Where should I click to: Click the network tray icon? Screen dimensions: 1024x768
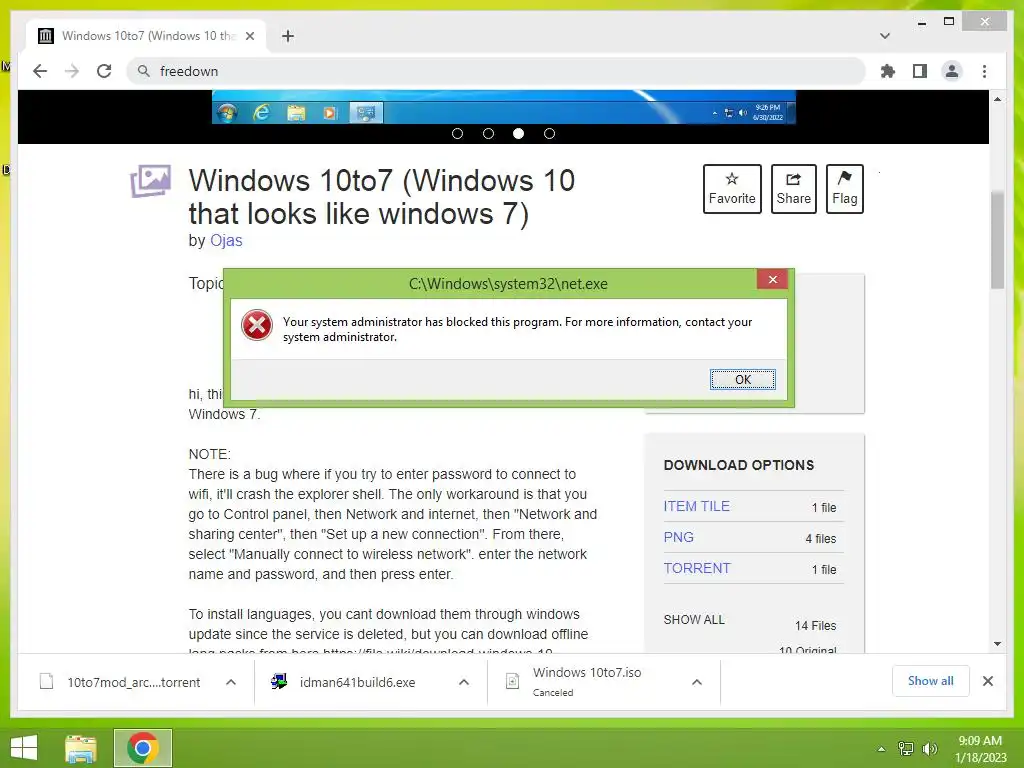pos(906,749)
